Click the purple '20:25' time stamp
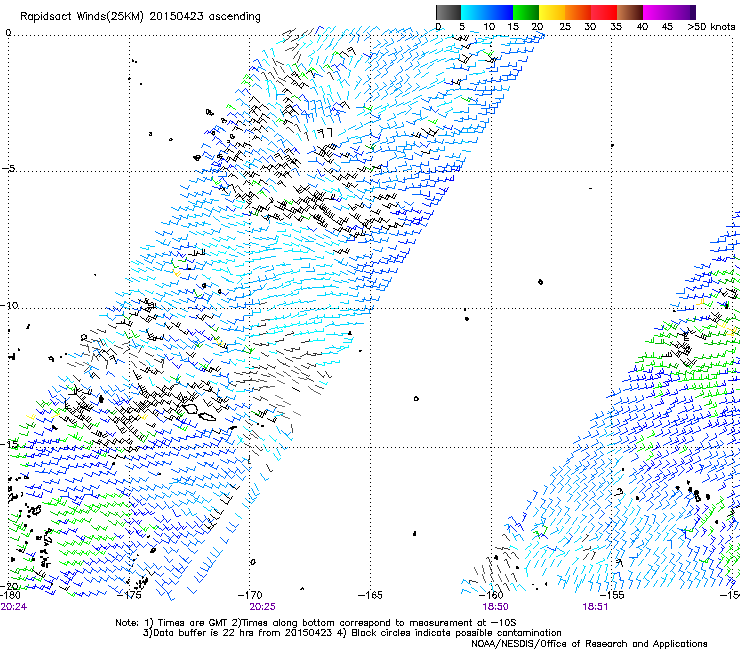 tap(262, 607)
